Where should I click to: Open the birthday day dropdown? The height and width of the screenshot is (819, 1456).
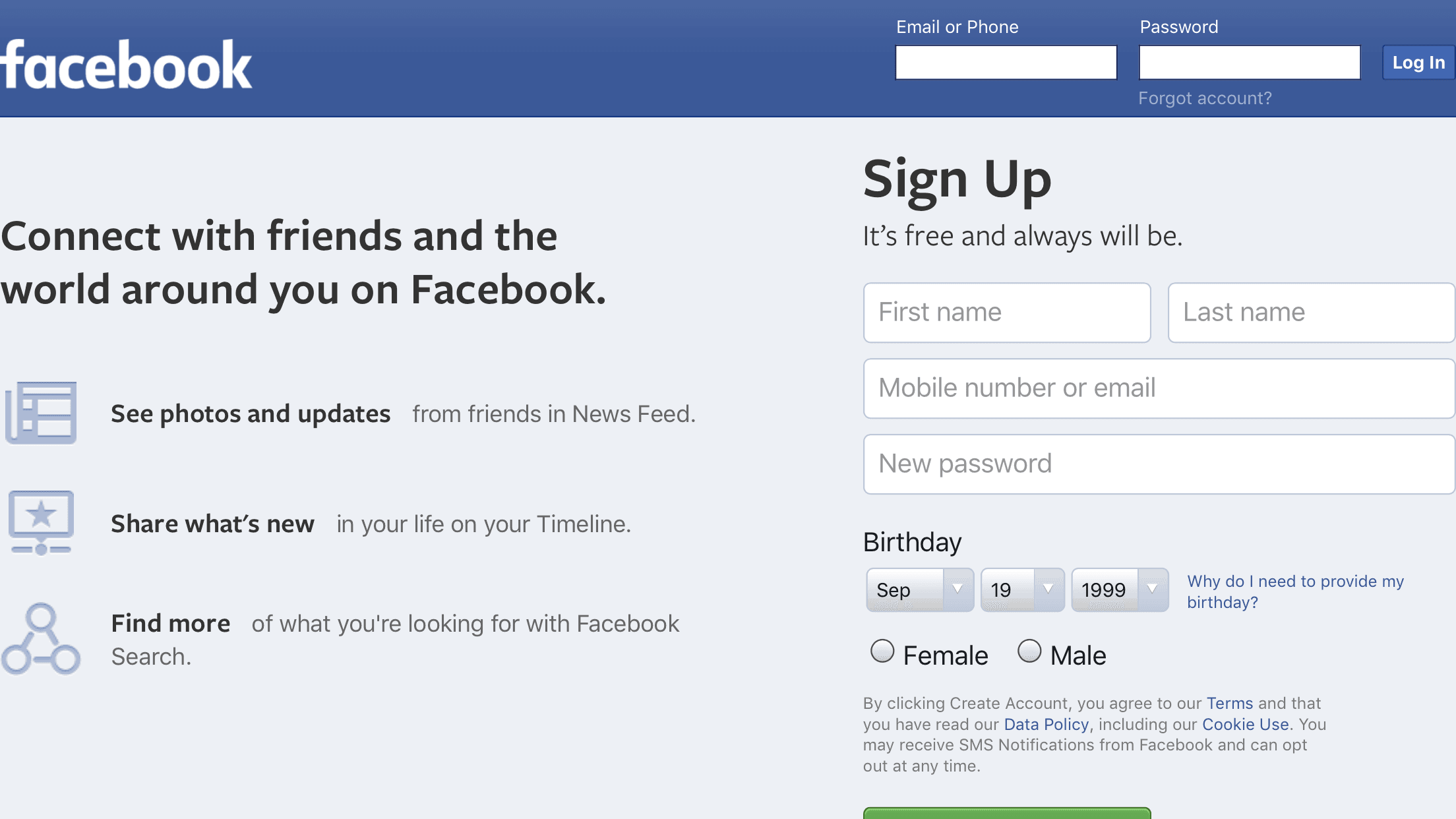pyautogui.click(x=1022, y=590)
